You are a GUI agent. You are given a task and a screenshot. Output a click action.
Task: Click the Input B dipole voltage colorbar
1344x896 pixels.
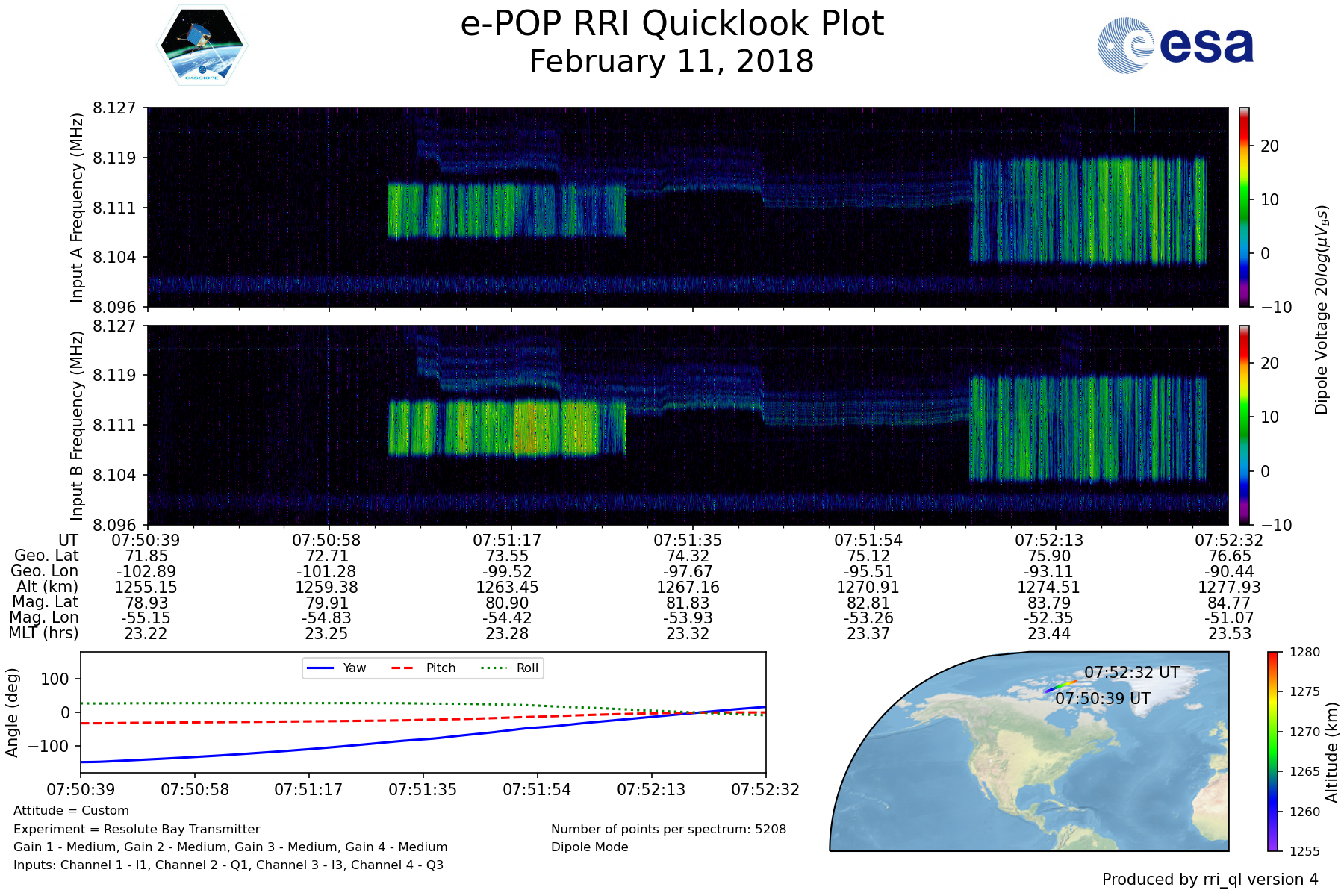click(x=1244, y=425)
